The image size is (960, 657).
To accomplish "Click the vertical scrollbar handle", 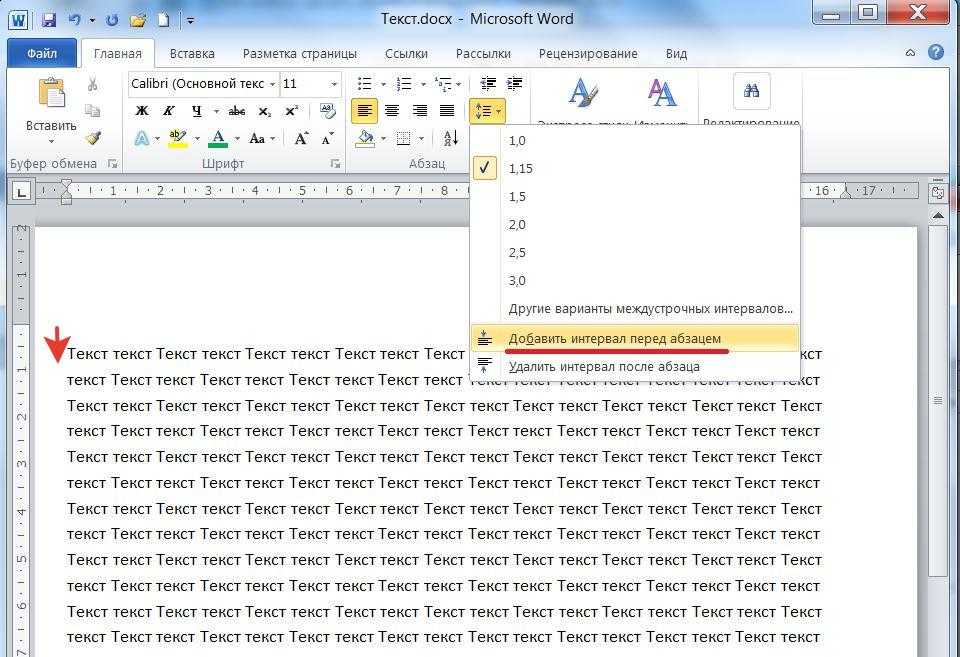I will [x=937, y=401].
